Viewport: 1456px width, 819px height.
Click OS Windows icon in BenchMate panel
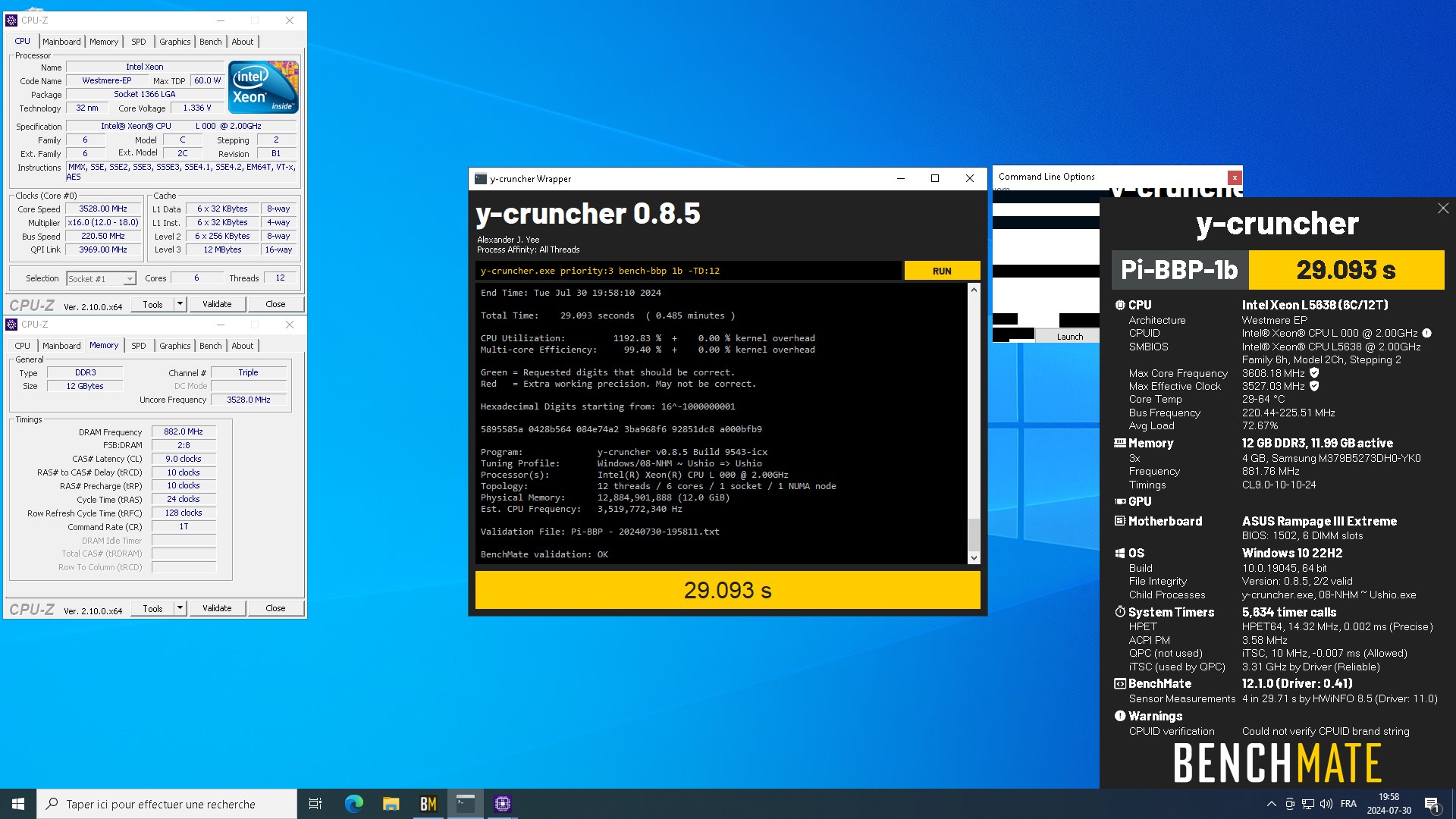point(1120,553)
